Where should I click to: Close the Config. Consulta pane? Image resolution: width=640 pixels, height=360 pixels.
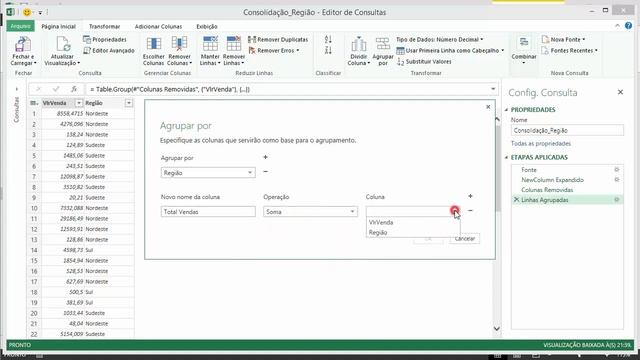pos(620,92)
